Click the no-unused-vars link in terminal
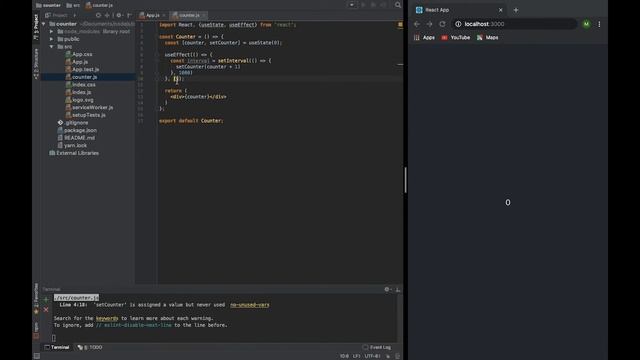Image resolution: width=640 pixels, height=360 pixels. [x=249, y=305]
